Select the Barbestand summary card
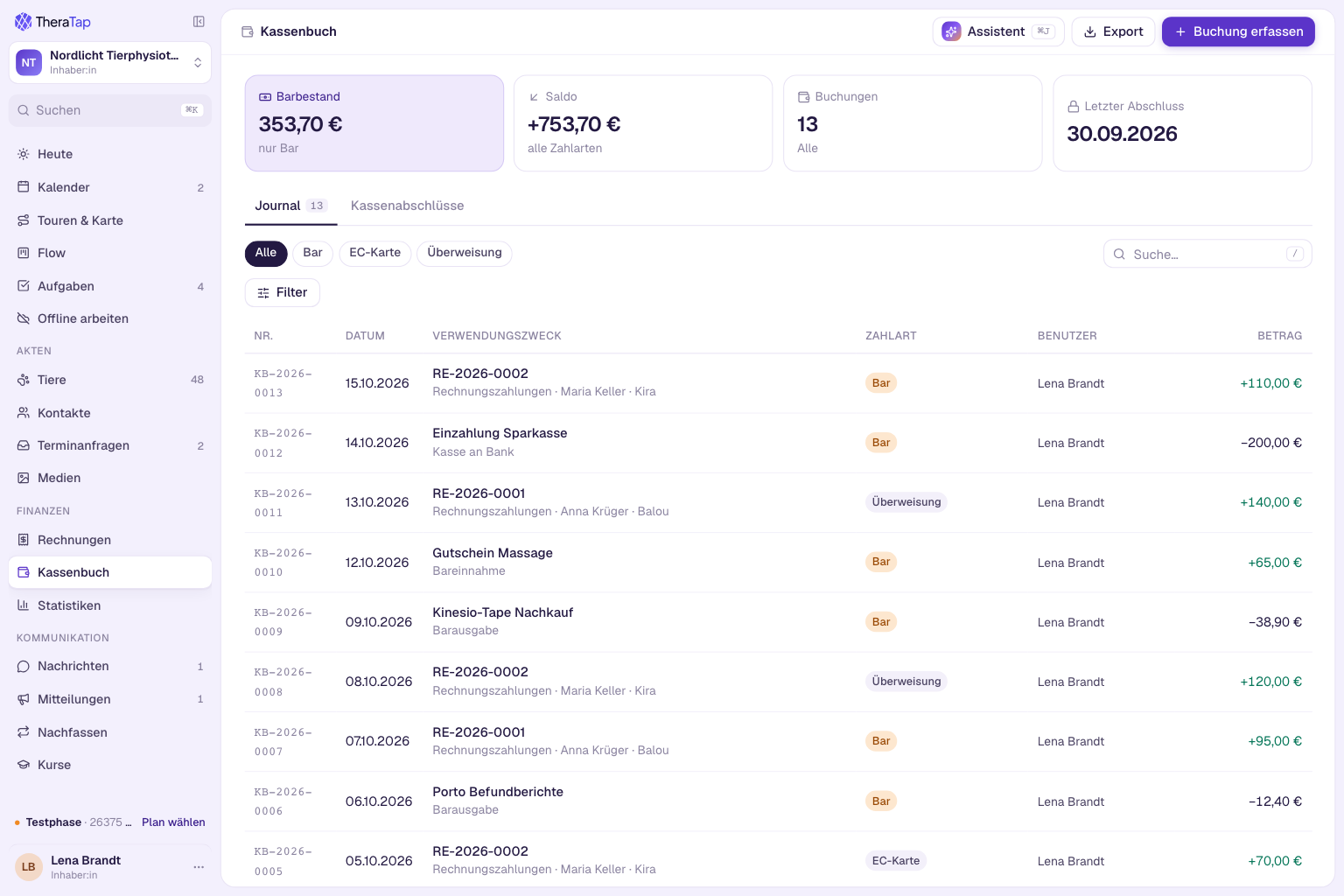This screenshot has width=1344, height=896. point(374,123)
